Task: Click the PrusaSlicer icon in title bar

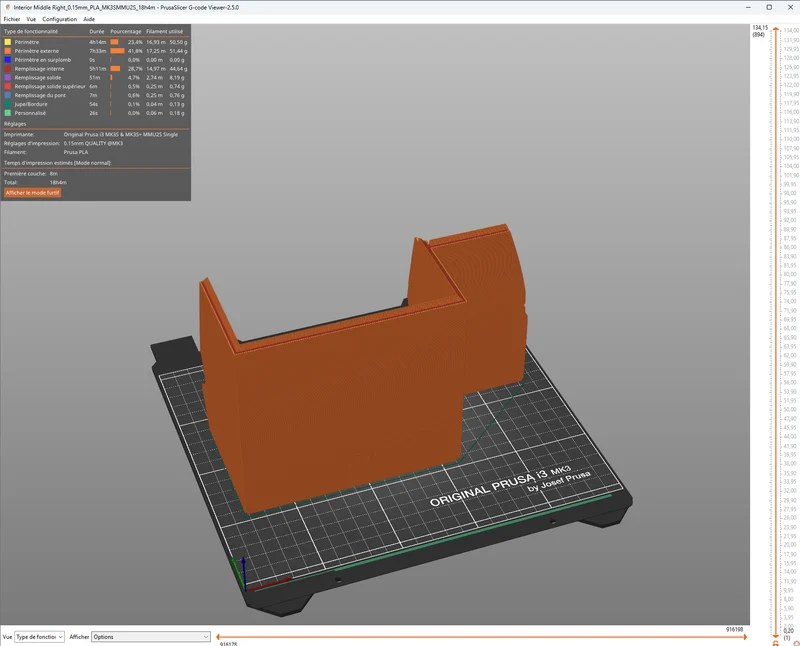Action: 7,7
